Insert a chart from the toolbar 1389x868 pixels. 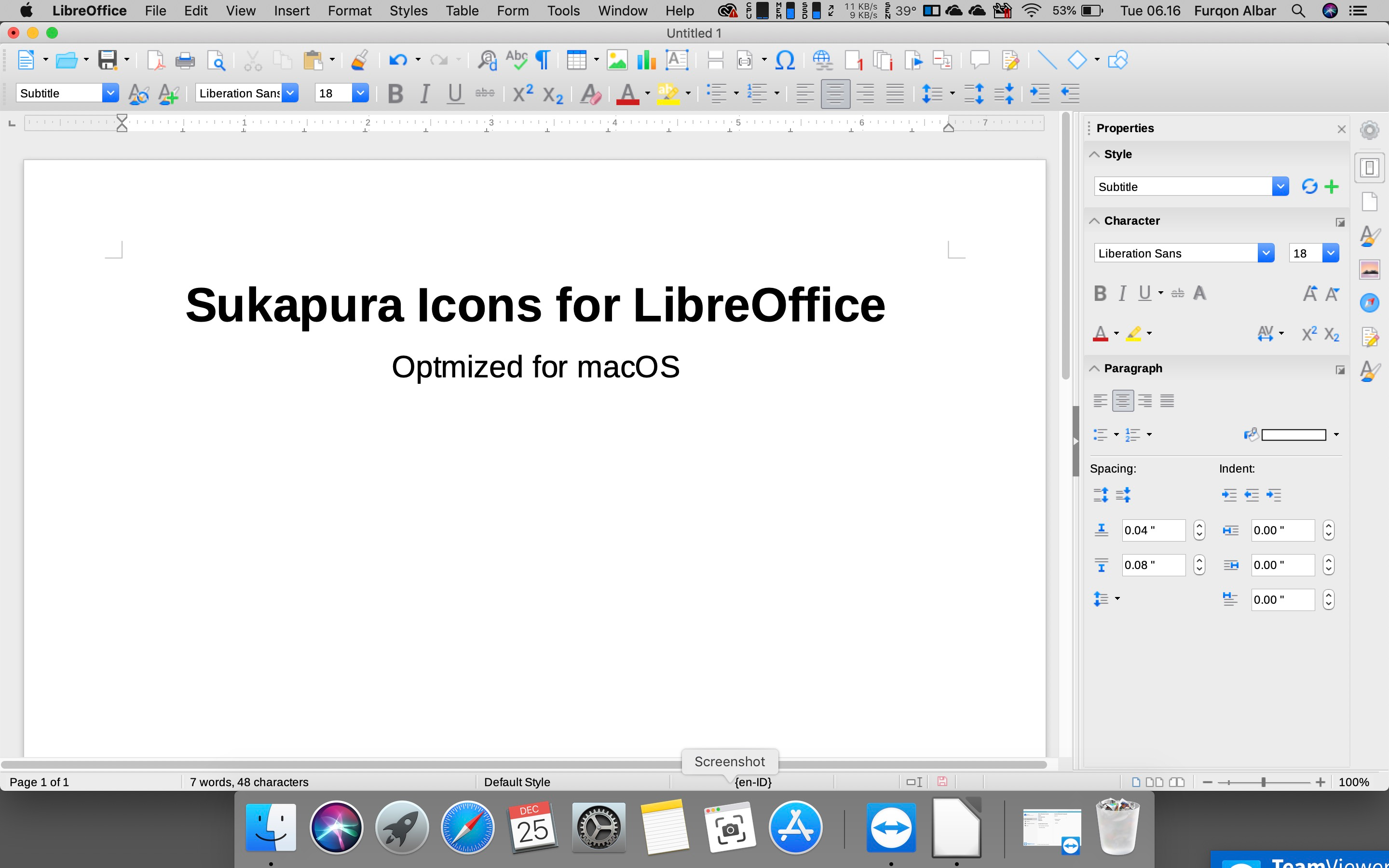tap(646, 60)
